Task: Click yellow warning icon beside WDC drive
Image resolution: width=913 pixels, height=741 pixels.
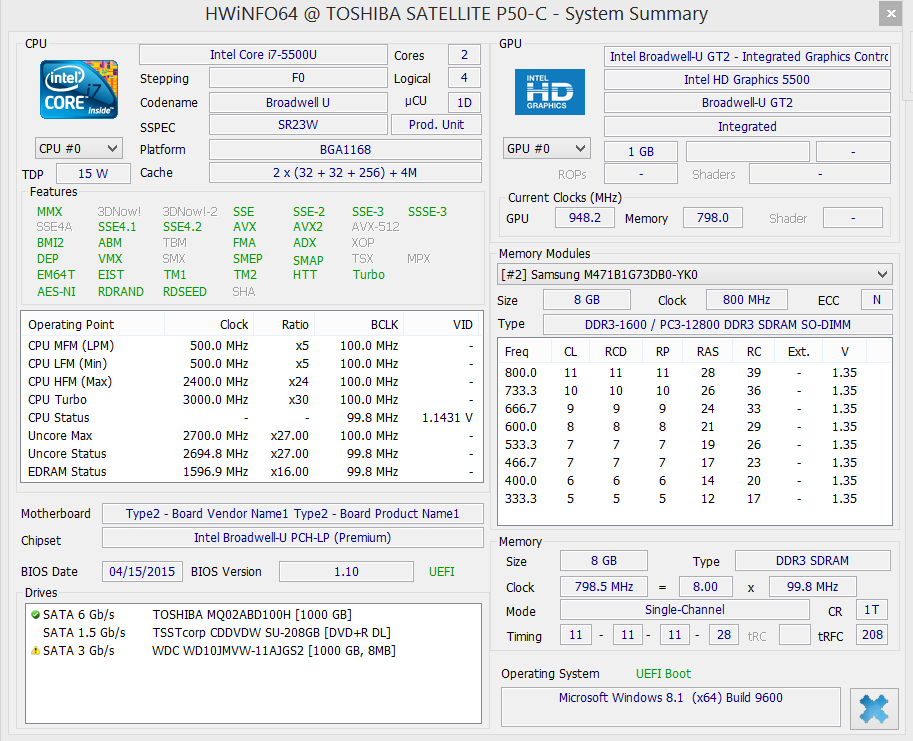Action: point(36,651)
